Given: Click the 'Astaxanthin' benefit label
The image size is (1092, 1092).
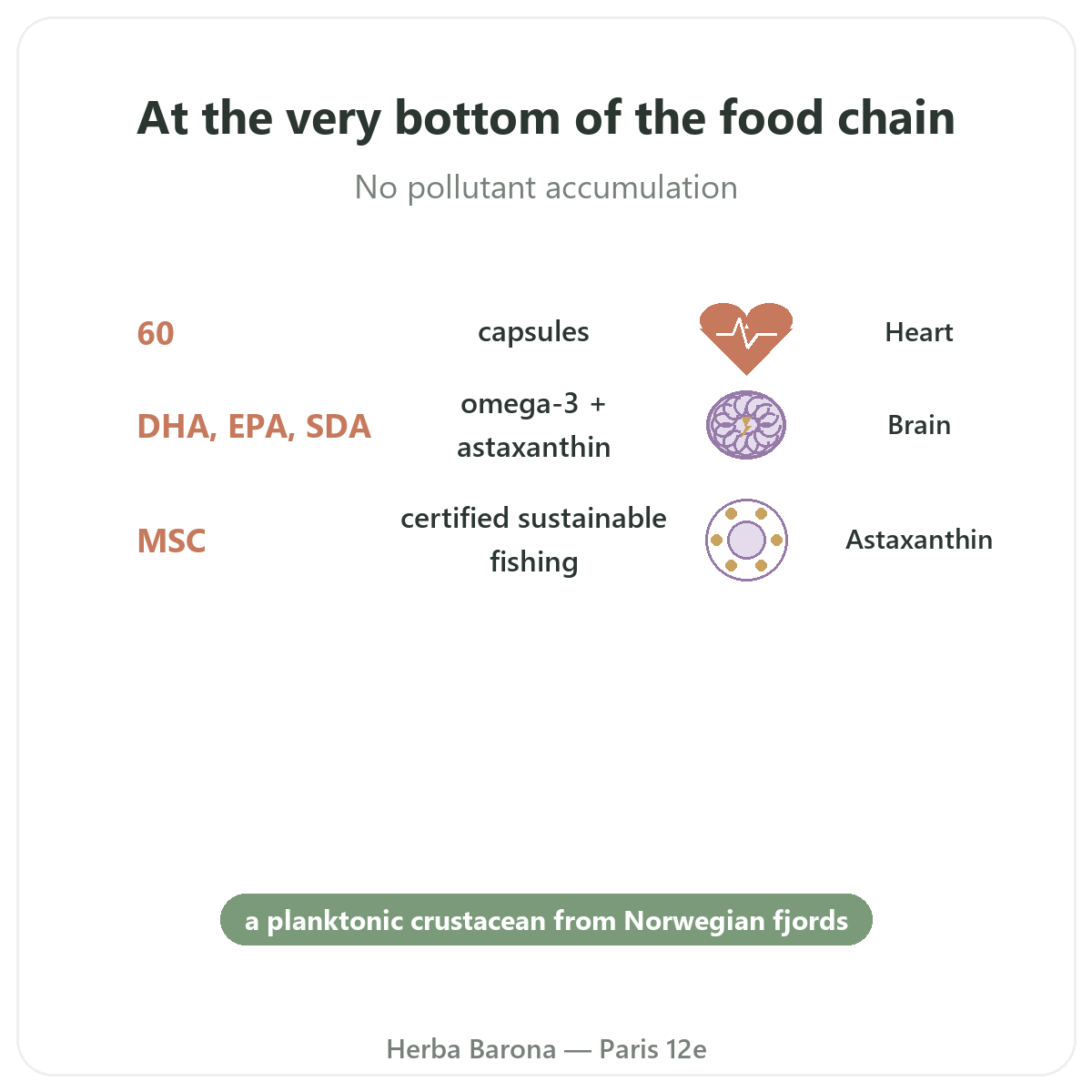Looking at the screenshot, I should 919,540.
